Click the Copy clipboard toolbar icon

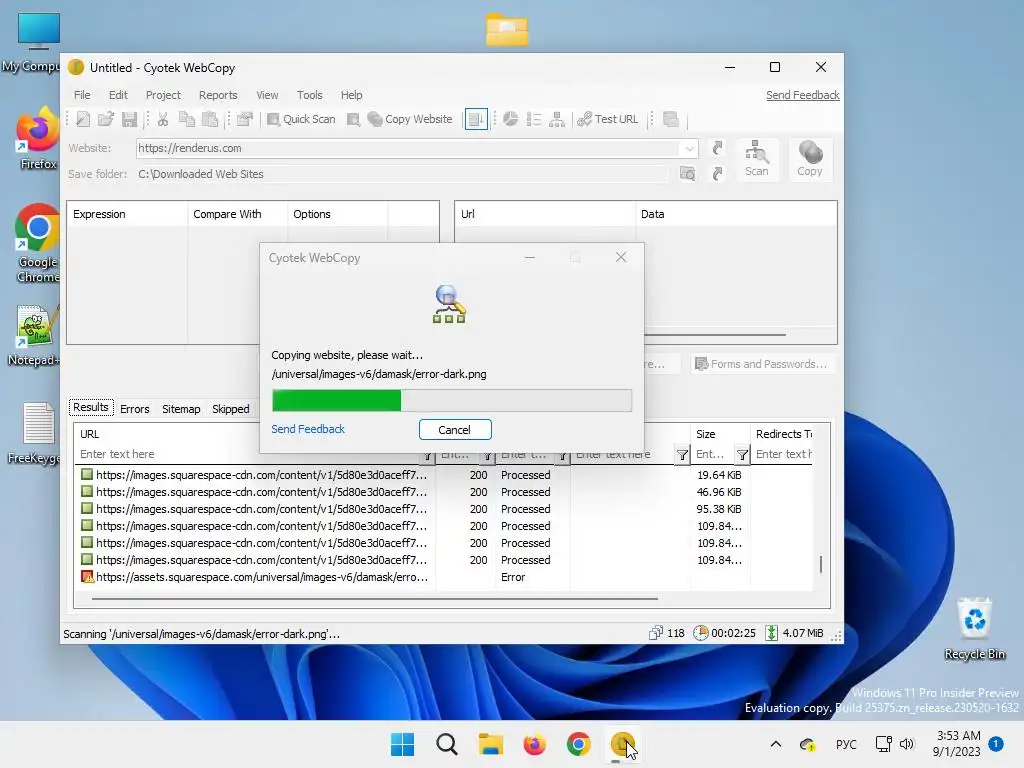click(187, 119)
